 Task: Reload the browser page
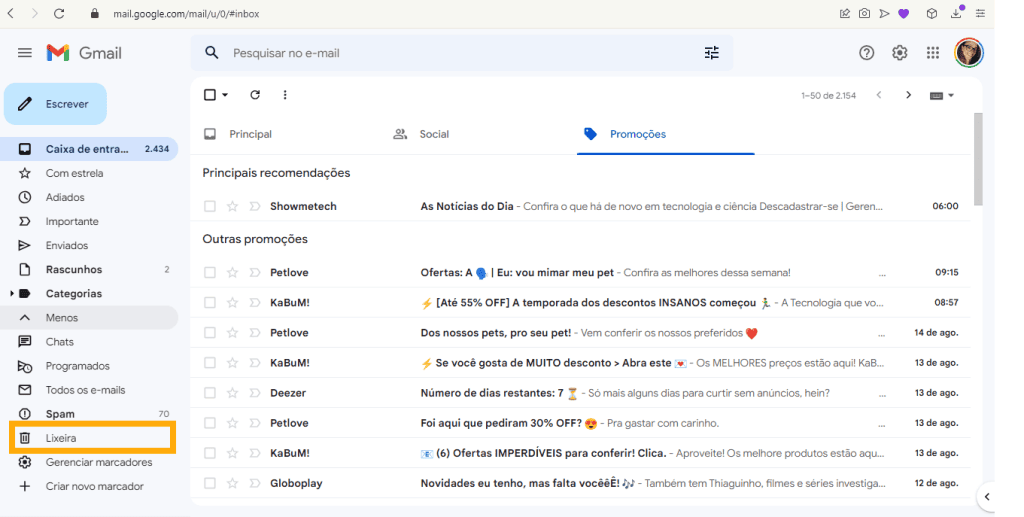(59, 14)
